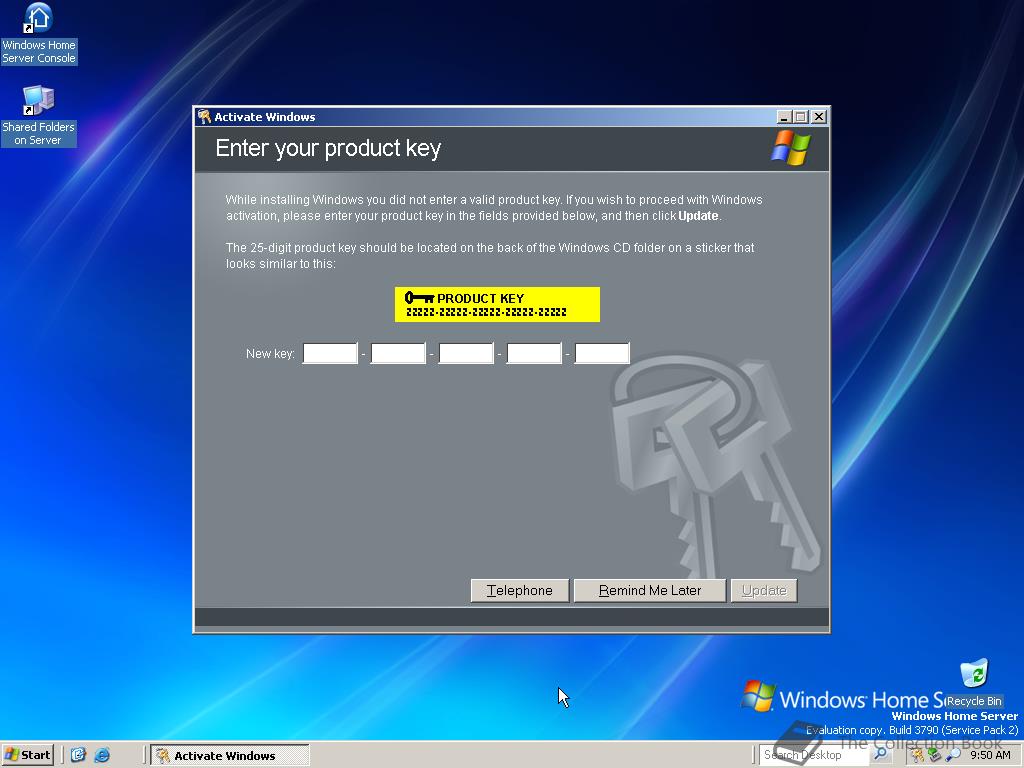Click the fourth product key field
The image size is (1024, 768).
pyautogui.click(x=534, y=353)
